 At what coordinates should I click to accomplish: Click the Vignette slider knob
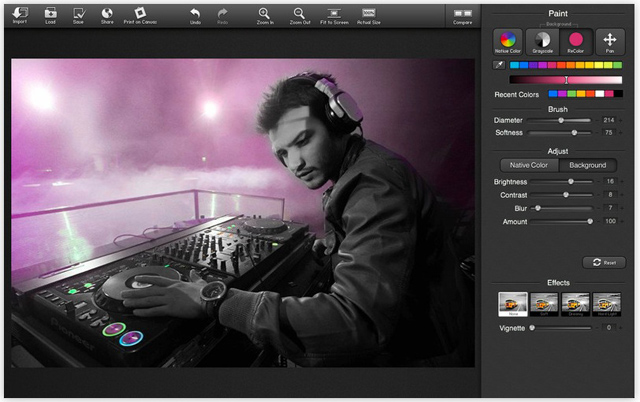532,327
